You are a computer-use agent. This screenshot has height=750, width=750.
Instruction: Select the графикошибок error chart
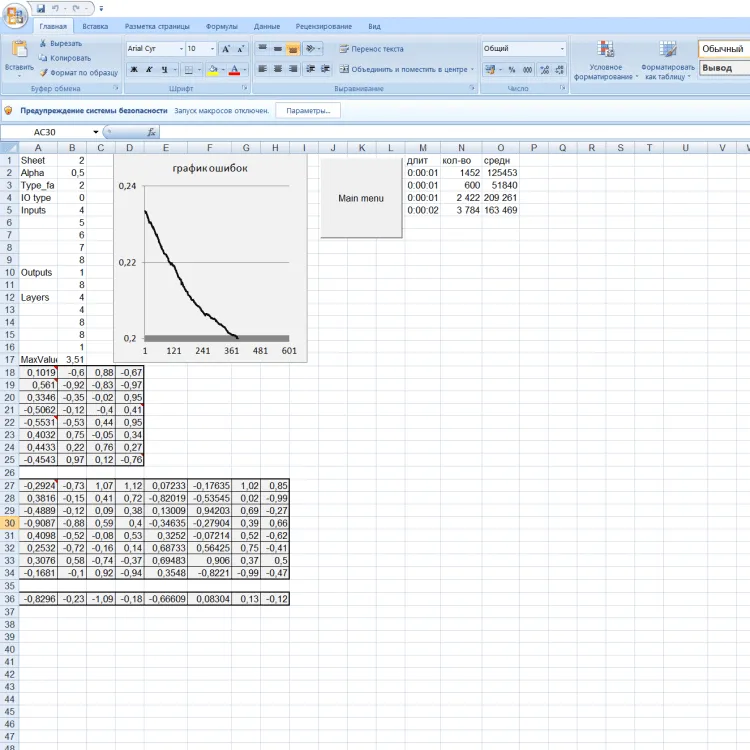point(210,260)
